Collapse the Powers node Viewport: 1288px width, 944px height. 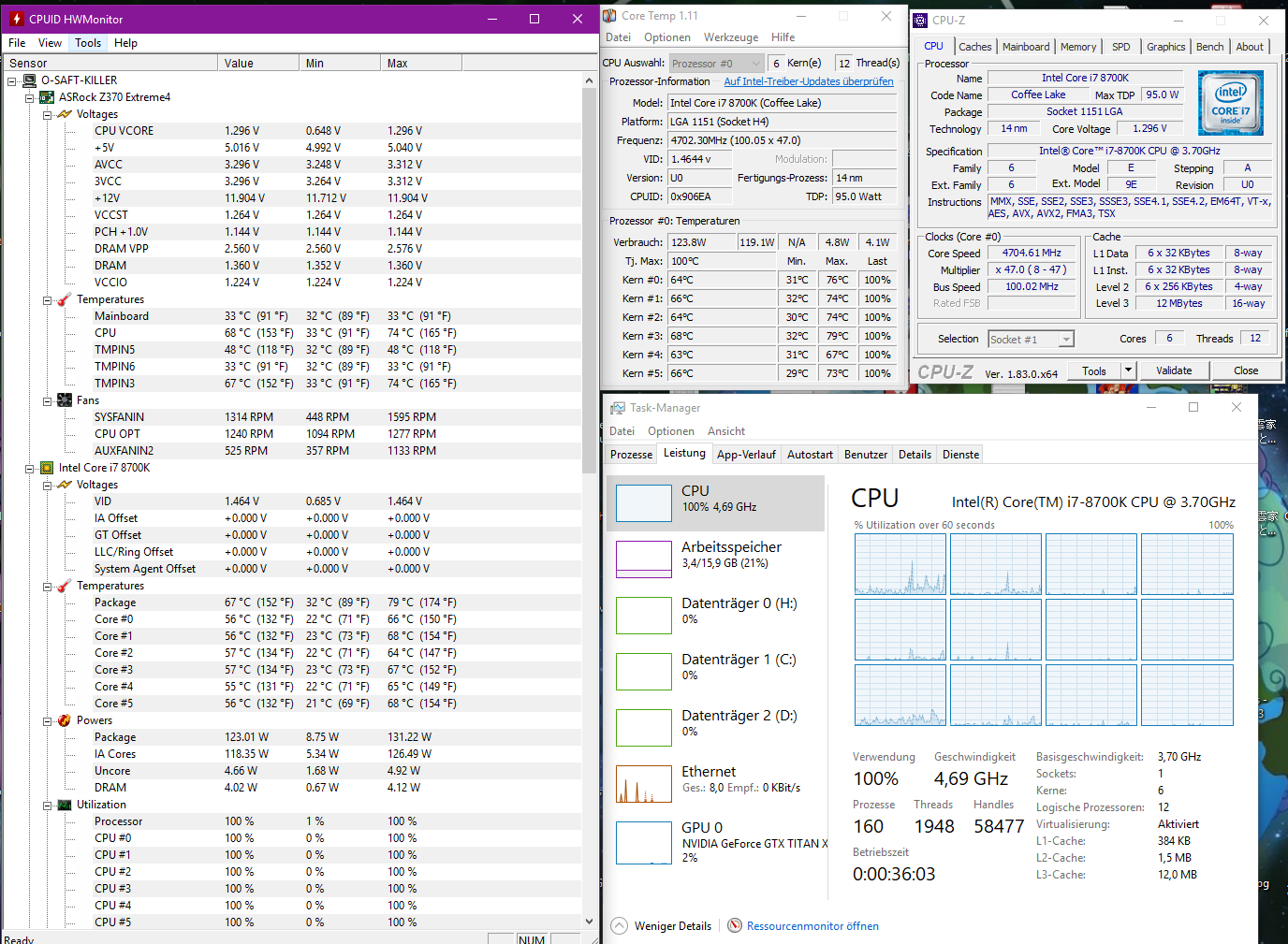click(48, 720)
